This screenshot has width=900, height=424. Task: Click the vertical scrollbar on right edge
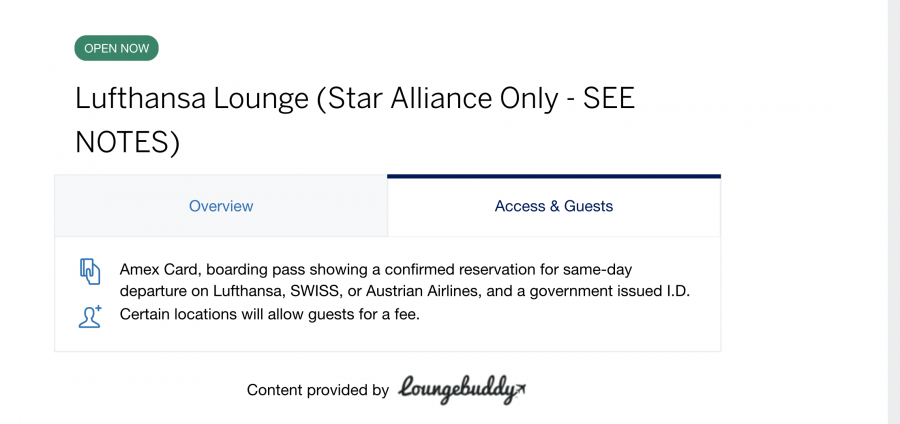pos(893,212)
